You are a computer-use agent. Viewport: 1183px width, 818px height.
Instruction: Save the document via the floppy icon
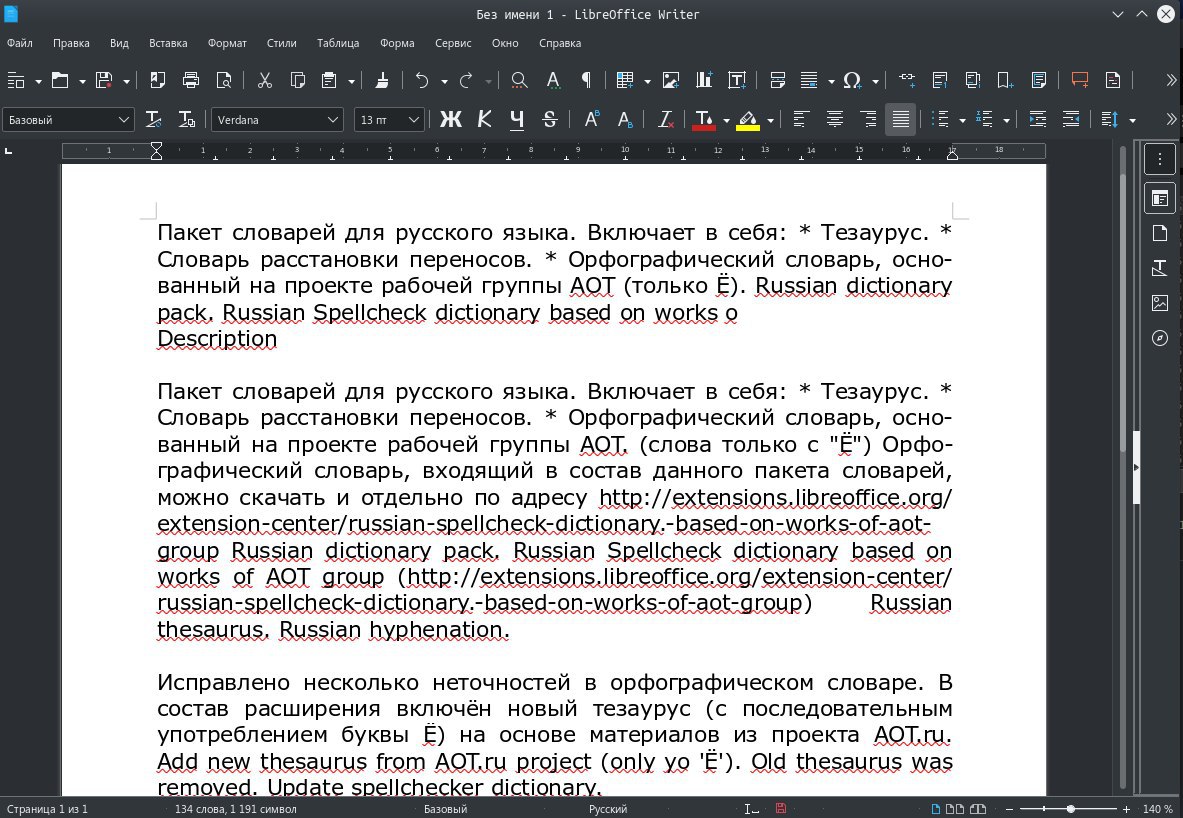click(104, 80)
